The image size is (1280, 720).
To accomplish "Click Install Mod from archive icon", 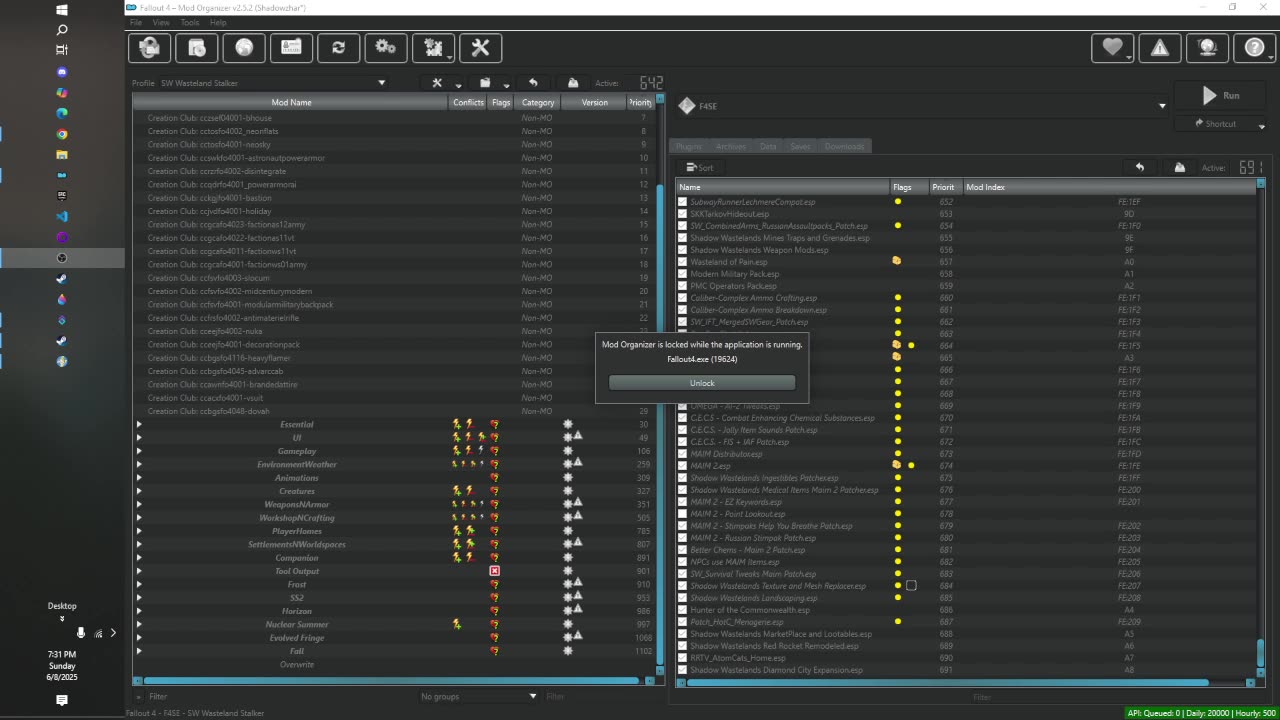I will (197, 47).
